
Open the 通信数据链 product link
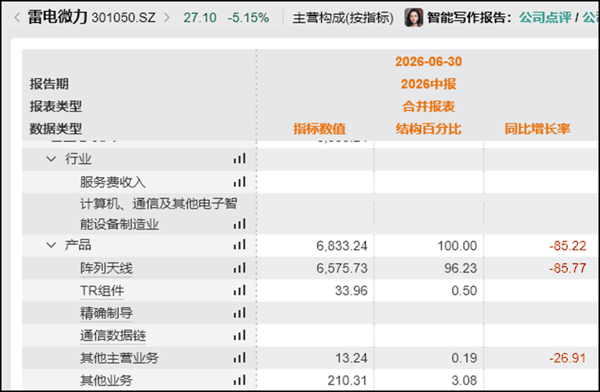click(113, 336)
